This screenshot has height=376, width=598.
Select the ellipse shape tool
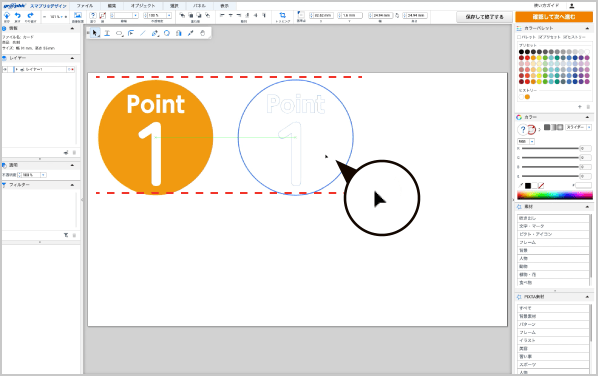(x=119, y=33)
